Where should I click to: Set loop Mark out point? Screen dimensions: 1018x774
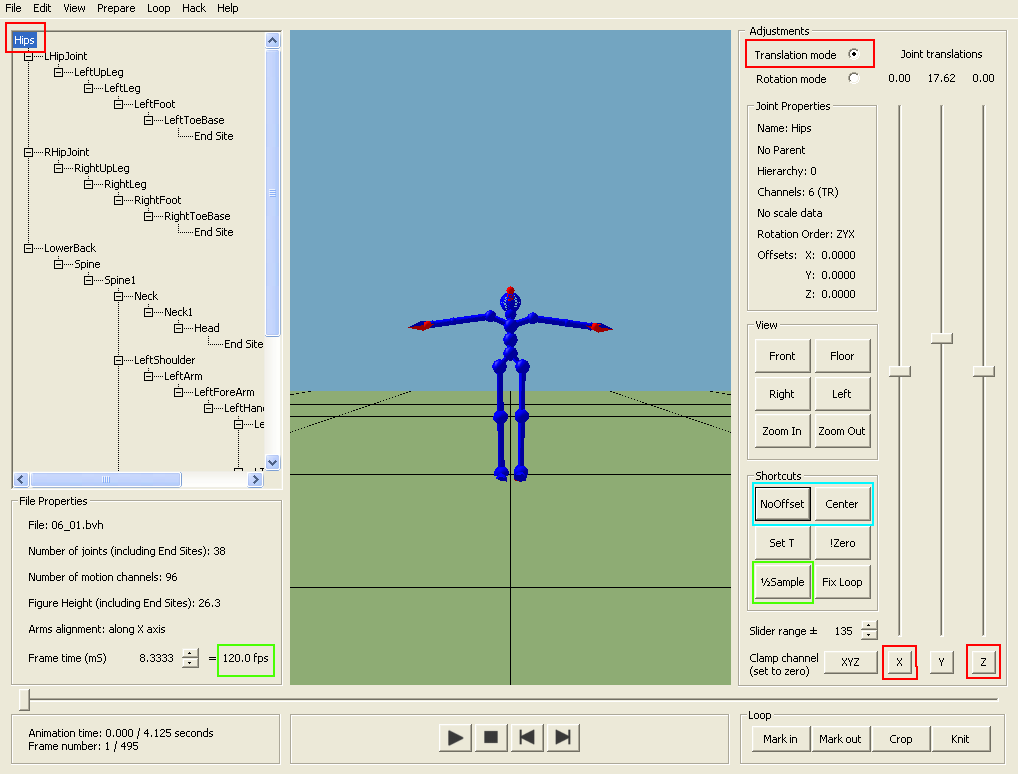[840, 739]
